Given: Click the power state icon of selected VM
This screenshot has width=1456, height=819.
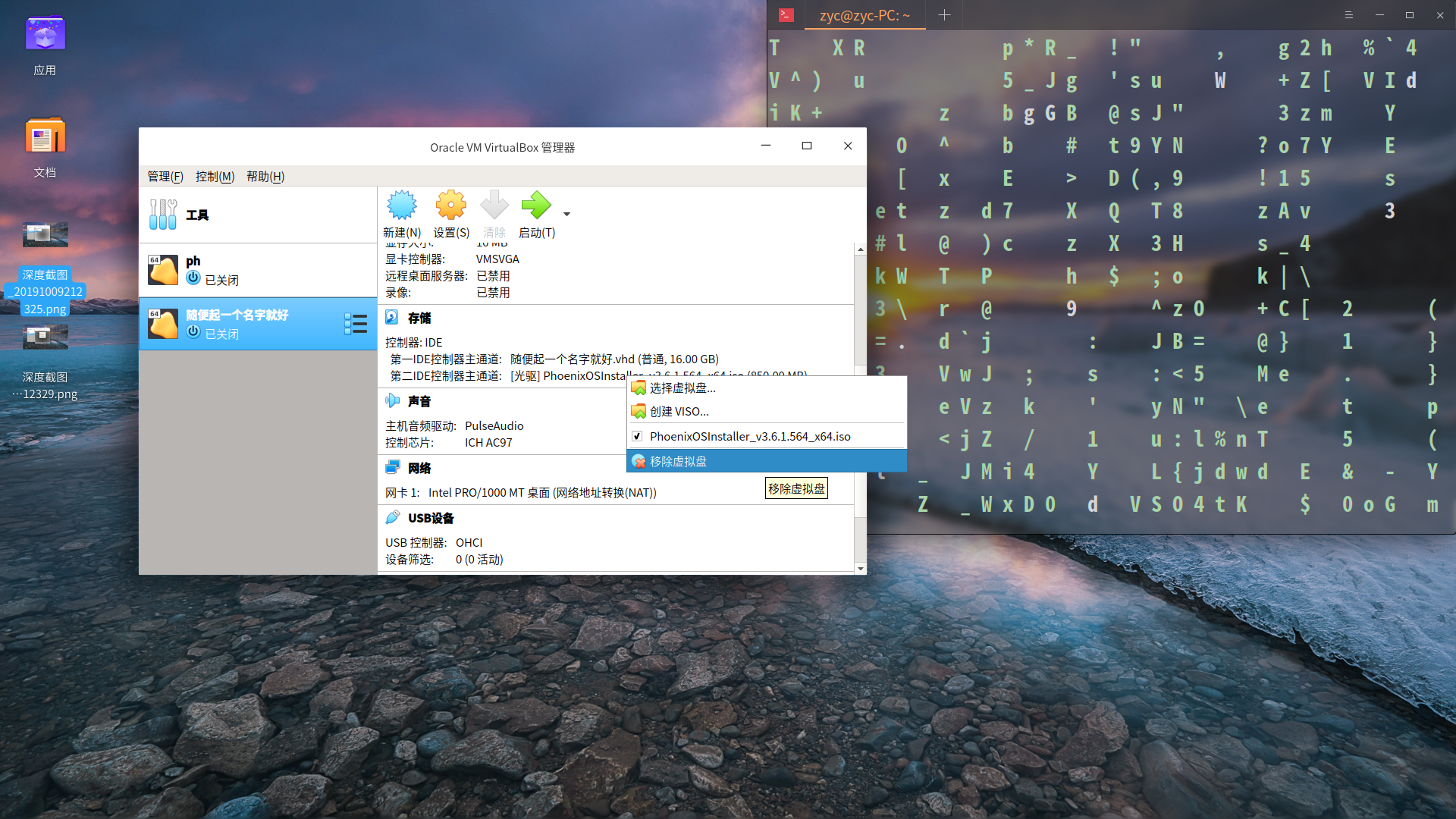Looking at the screenshot, I should point(193,331).
